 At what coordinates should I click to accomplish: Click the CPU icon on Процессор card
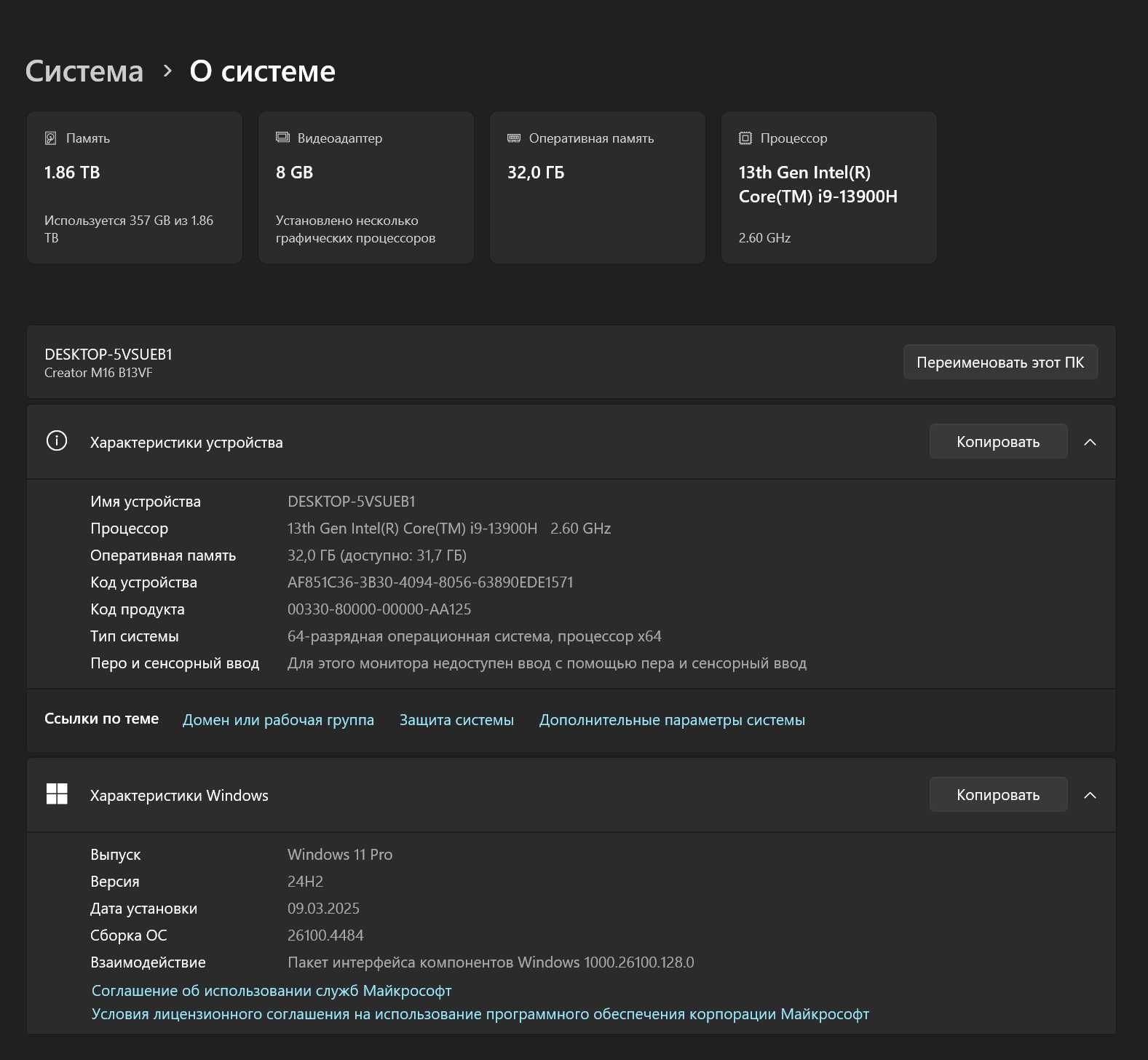(x=745, y=138)
